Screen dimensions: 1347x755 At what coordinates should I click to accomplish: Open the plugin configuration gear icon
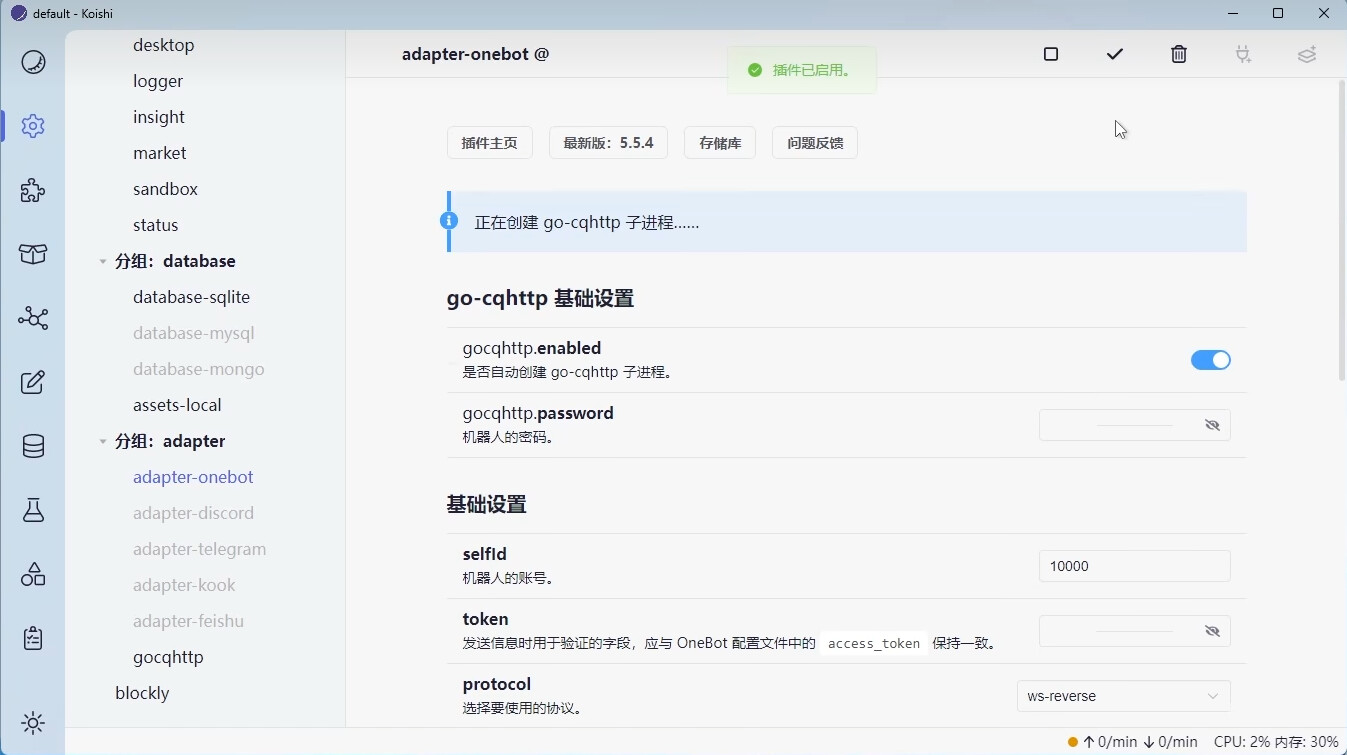pos(33,126)
